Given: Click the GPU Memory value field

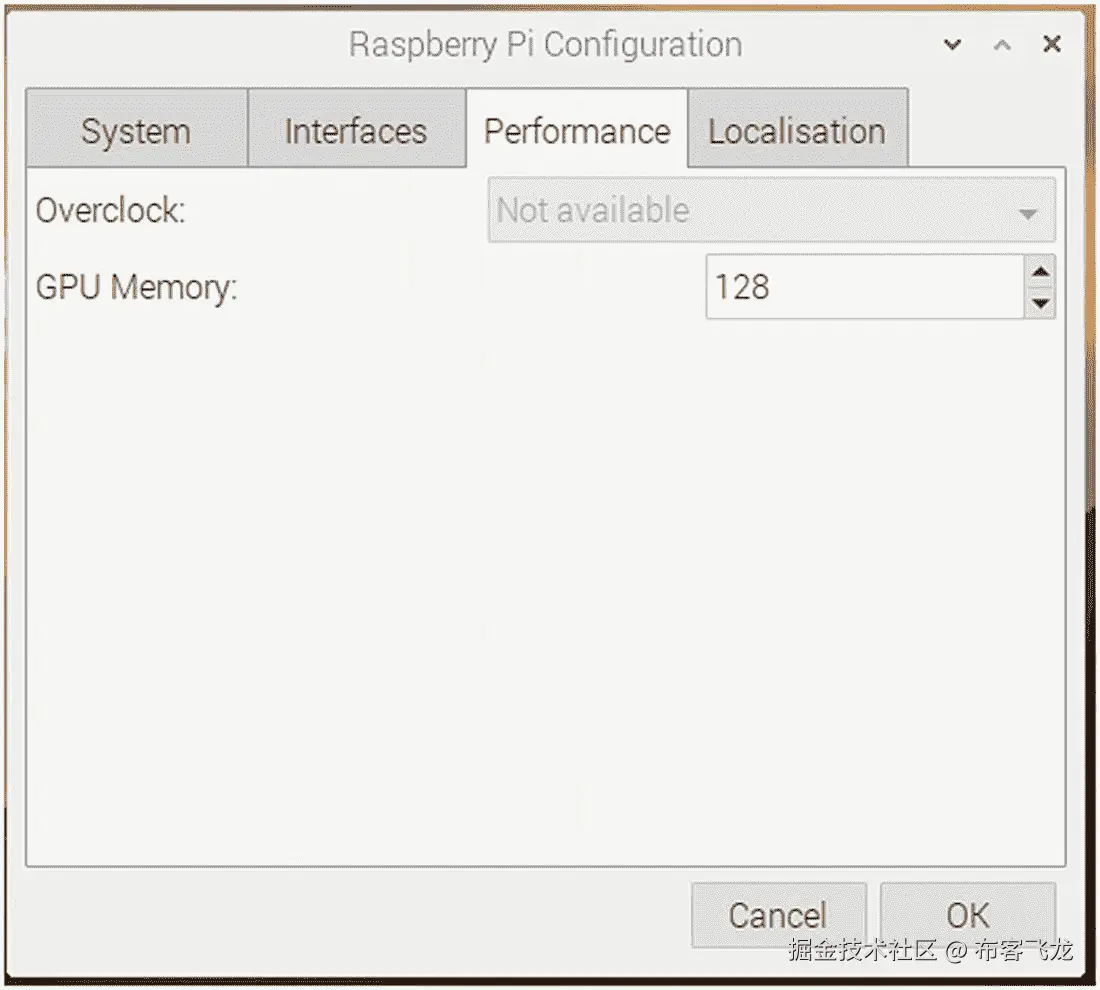Looking at the screenshot, I should pyautogui.click(x=864, y=287).
